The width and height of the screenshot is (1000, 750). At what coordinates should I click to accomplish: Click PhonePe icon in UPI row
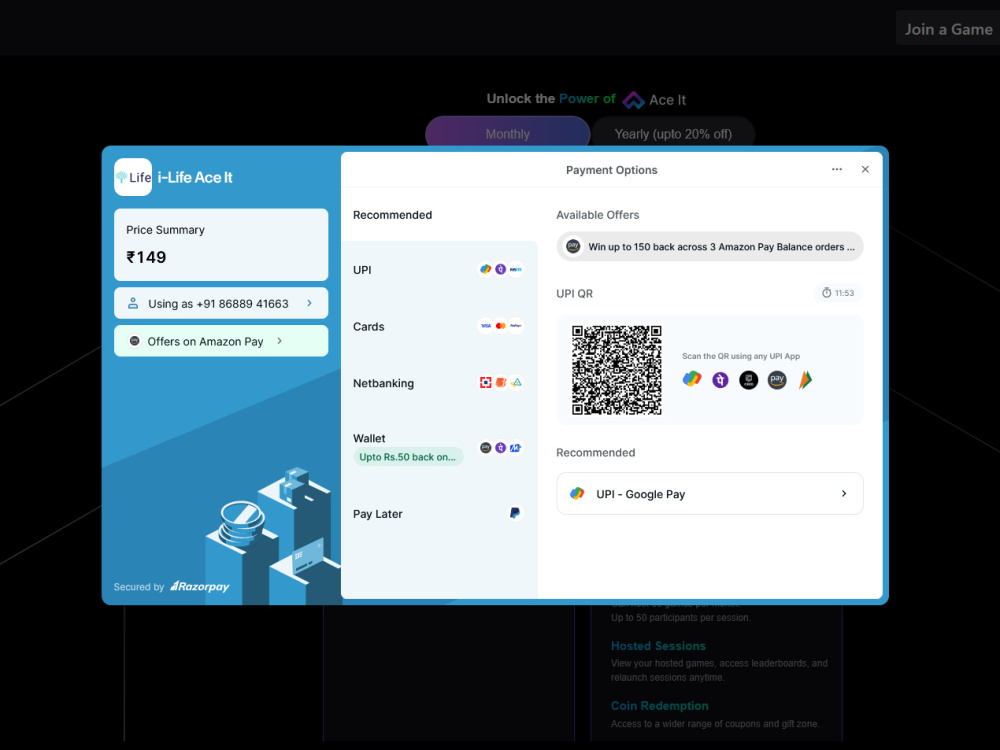(501, 269)
